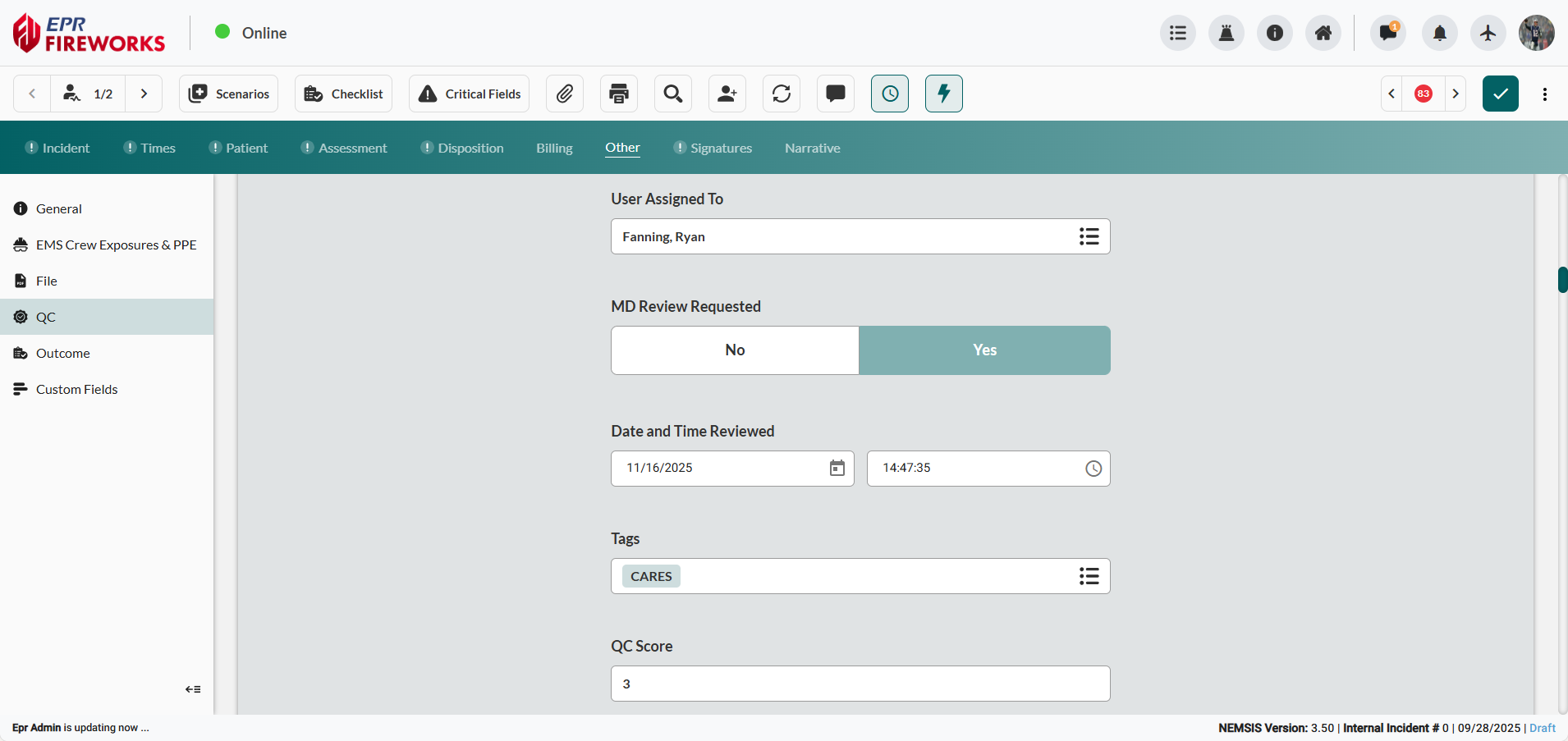This screenshot has height=741, width=1568.
Task: Open the Critical Fields button
Action: (470, 94)
